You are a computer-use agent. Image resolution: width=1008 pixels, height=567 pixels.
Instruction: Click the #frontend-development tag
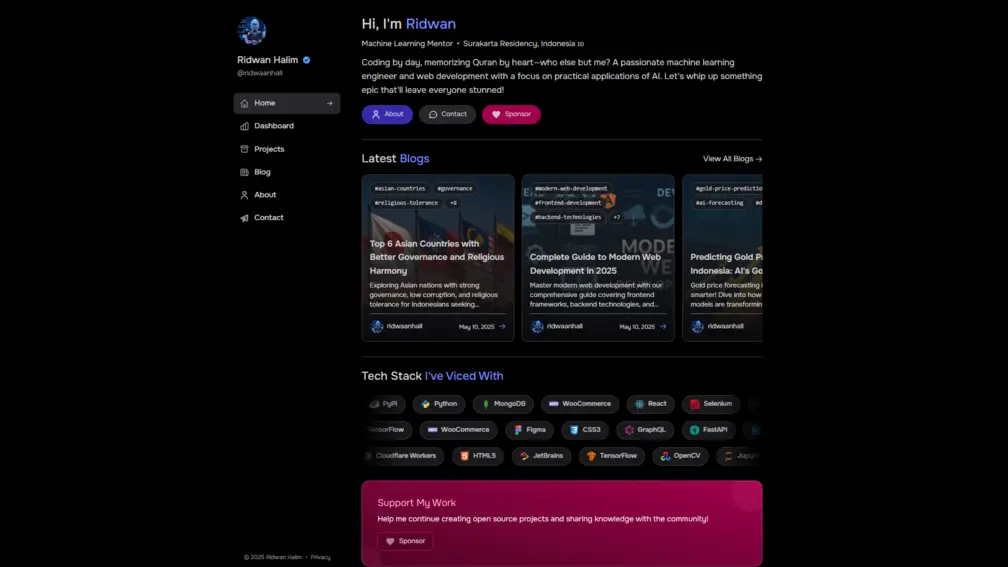click(x=568, y=202)
